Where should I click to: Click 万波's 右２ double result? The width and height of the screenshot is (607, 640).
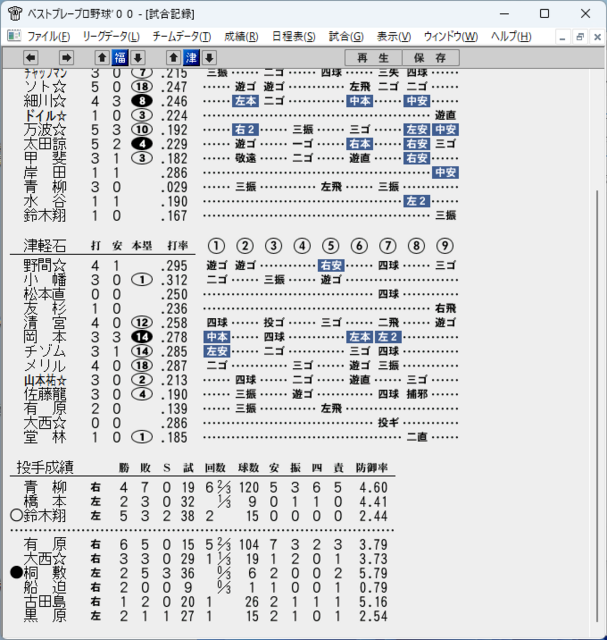tap(245, 129)
